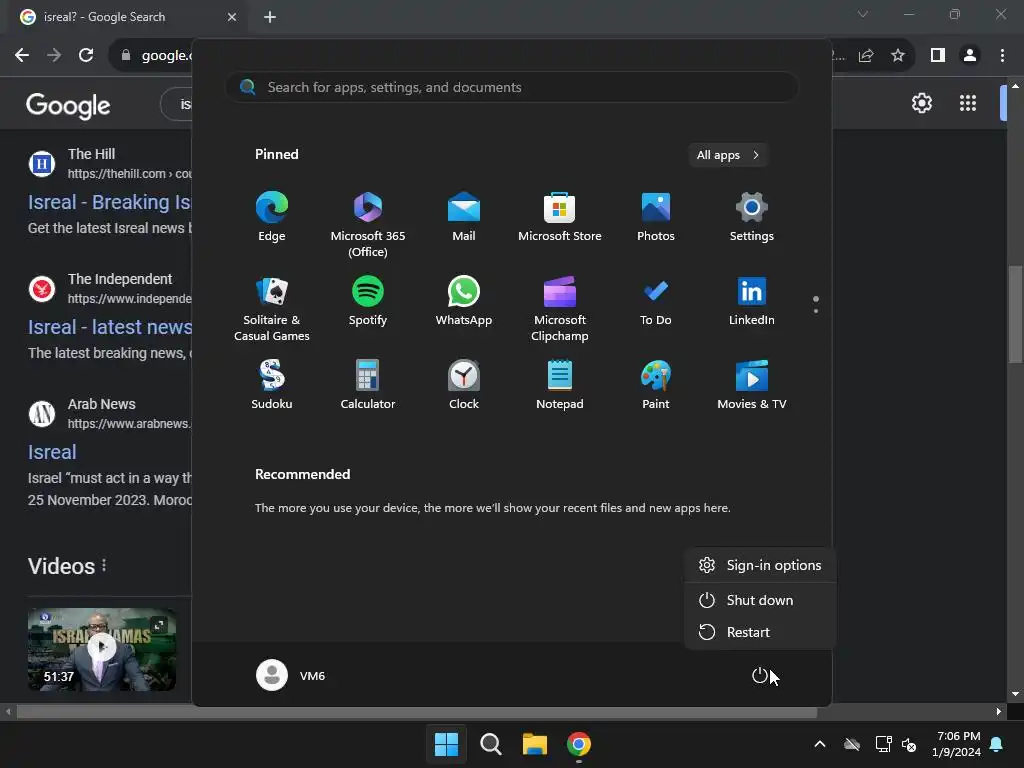This screenshot has width=1024, height=768.
Task: Switch to Chrome on the taskbar
Action: (579, 744)
